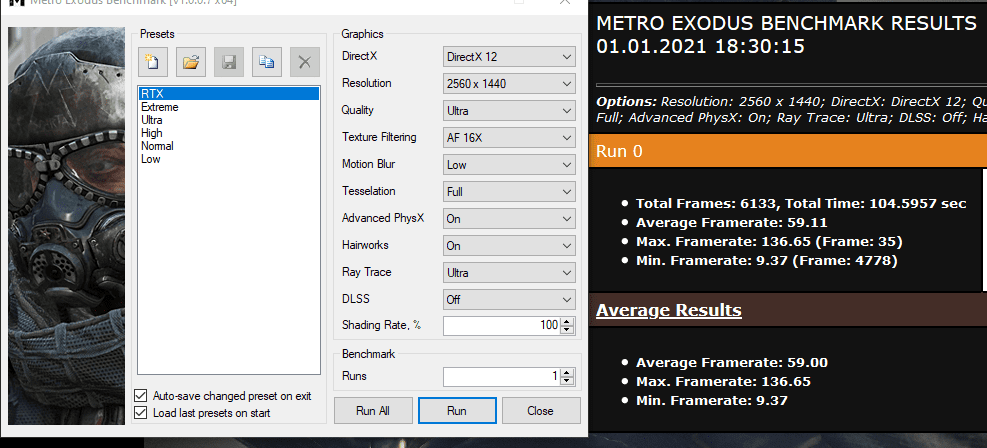Select the Extreme preset
The image size is (987, 448).
(x=159, y=107)
